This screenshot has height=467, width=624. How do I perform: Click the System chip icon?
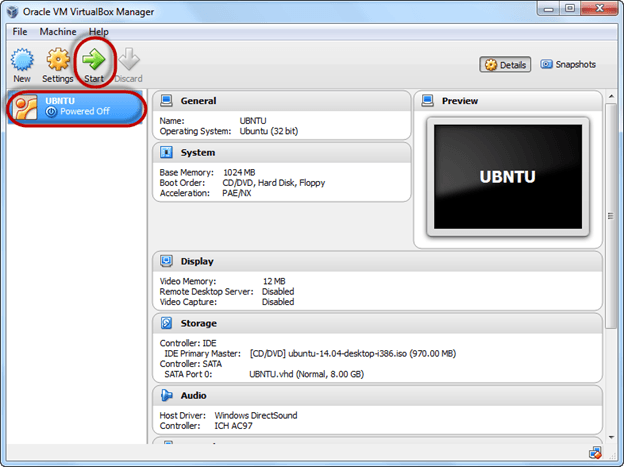point(165,152)
